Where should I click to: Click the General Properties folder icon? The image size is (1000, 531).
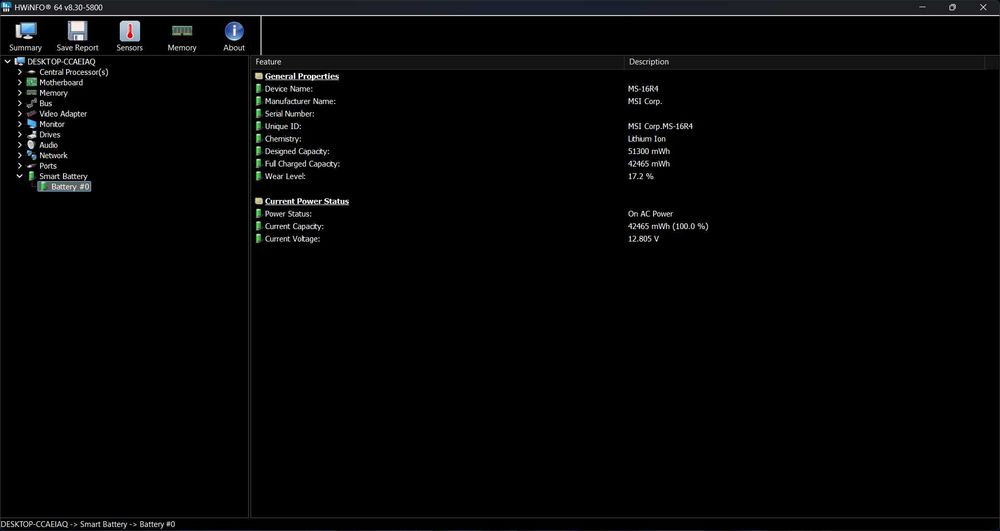pyautogui.click(x=259, y=76)
